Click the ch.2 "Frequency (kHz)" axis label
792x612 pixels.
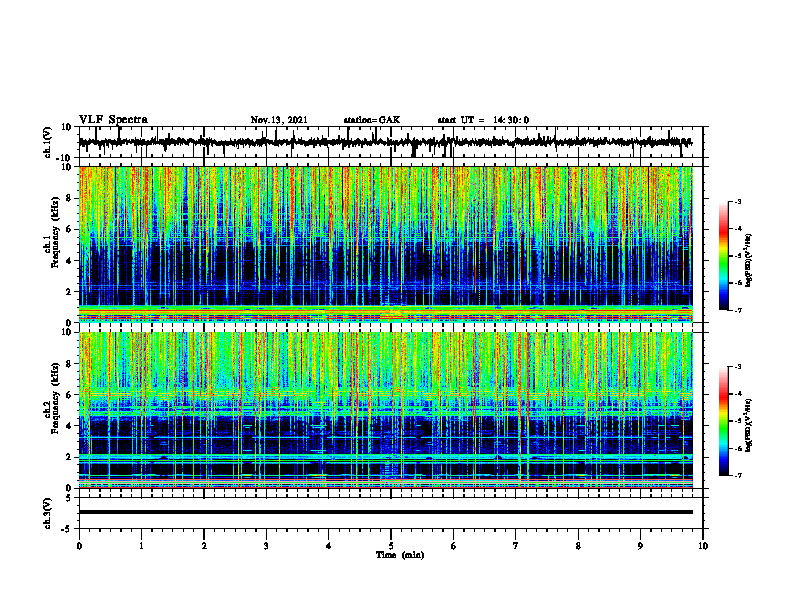(54, 398)
